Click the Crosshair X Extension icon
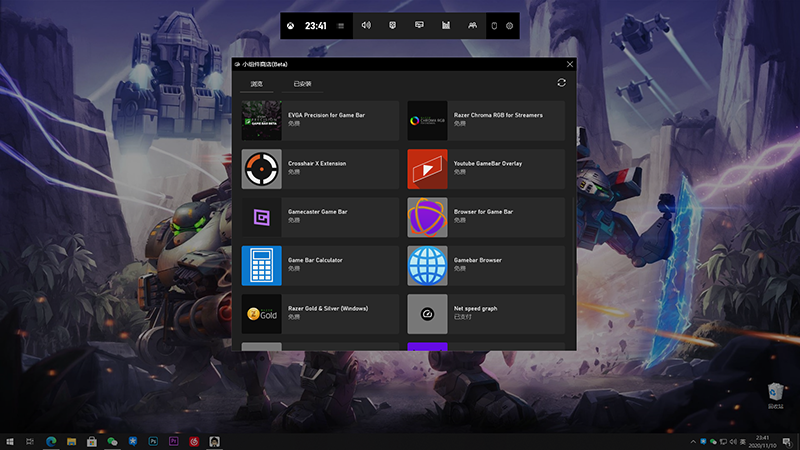800x450 pixels. tap(262, 169)
